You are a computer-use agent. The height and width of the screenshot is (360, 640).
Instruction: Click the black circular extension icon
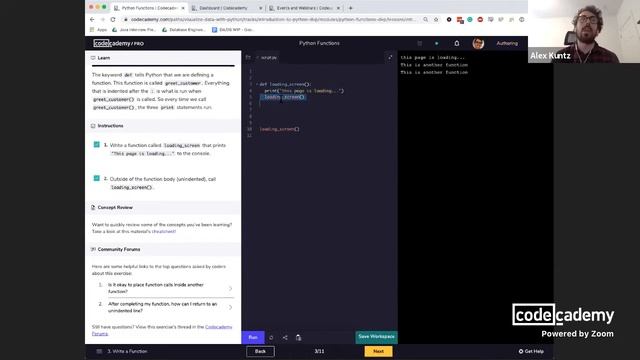click(449, 19)
